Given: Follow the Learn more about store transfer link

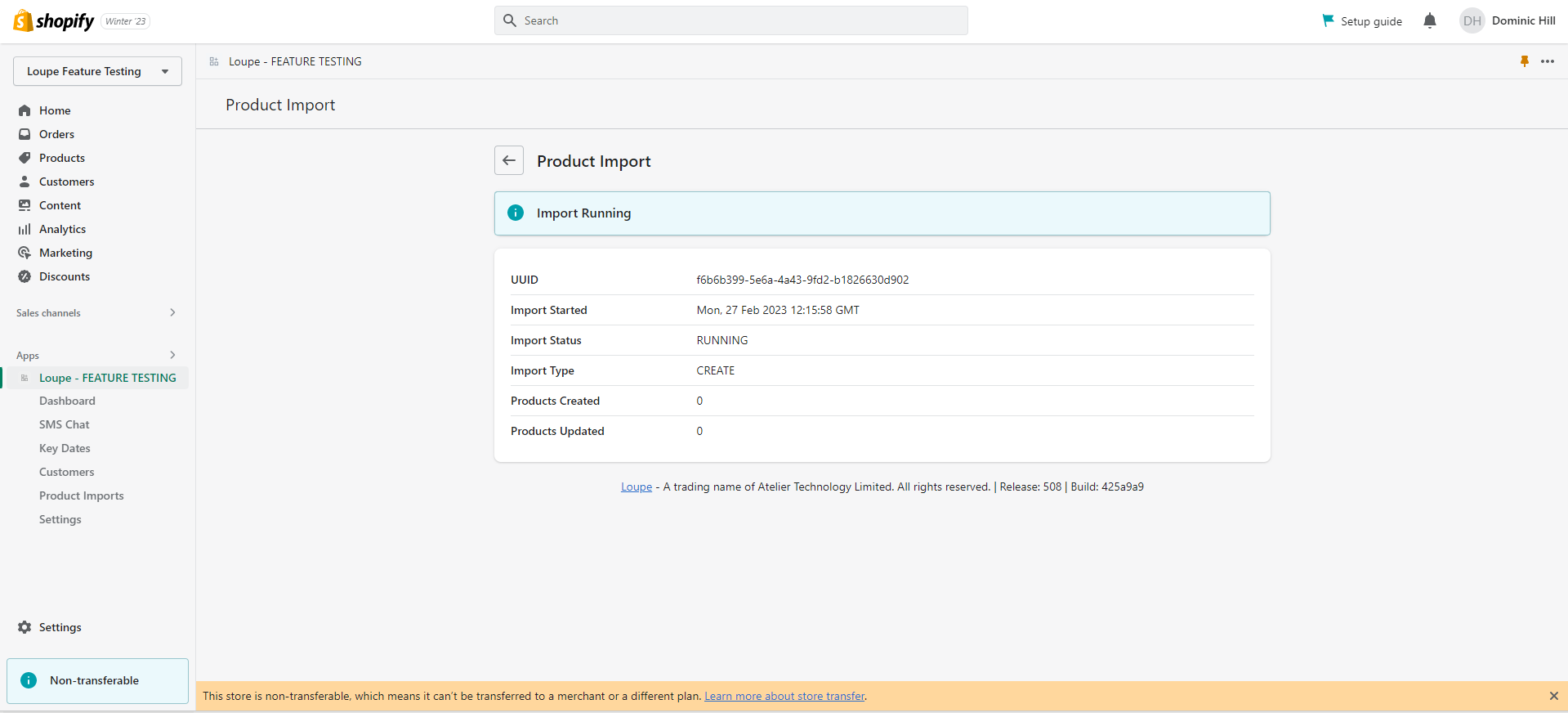Looking at the screenshot, I should (x=784, y=696).
